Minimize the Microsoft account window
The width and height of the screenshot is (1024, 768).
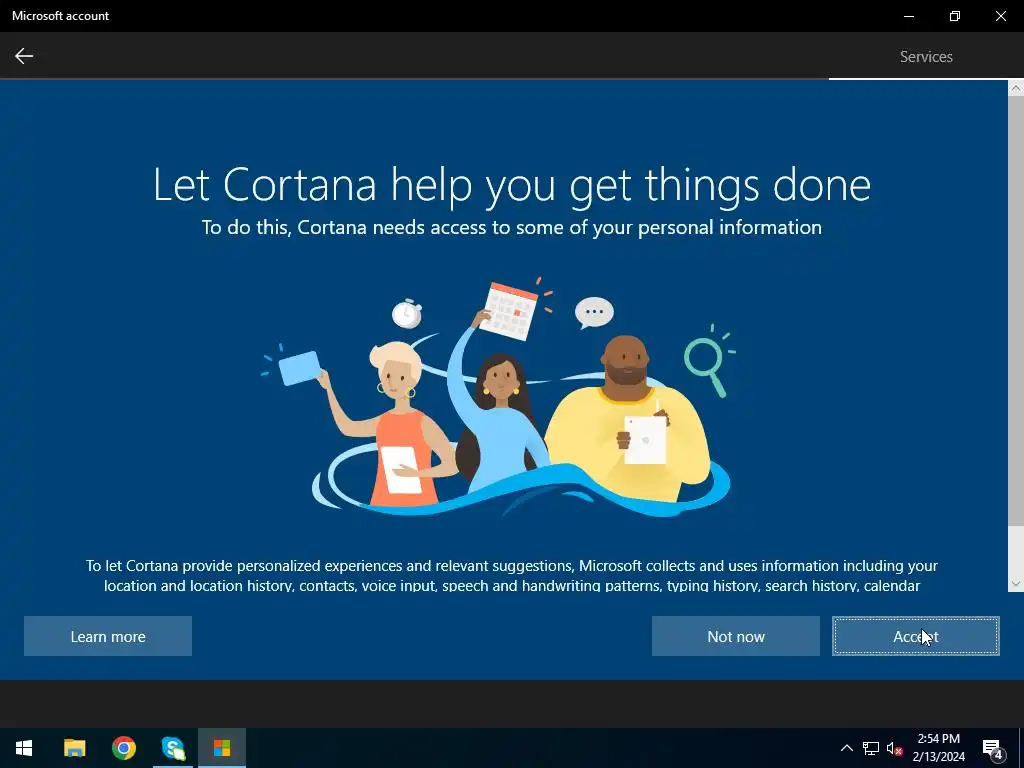tap(908, 16)
